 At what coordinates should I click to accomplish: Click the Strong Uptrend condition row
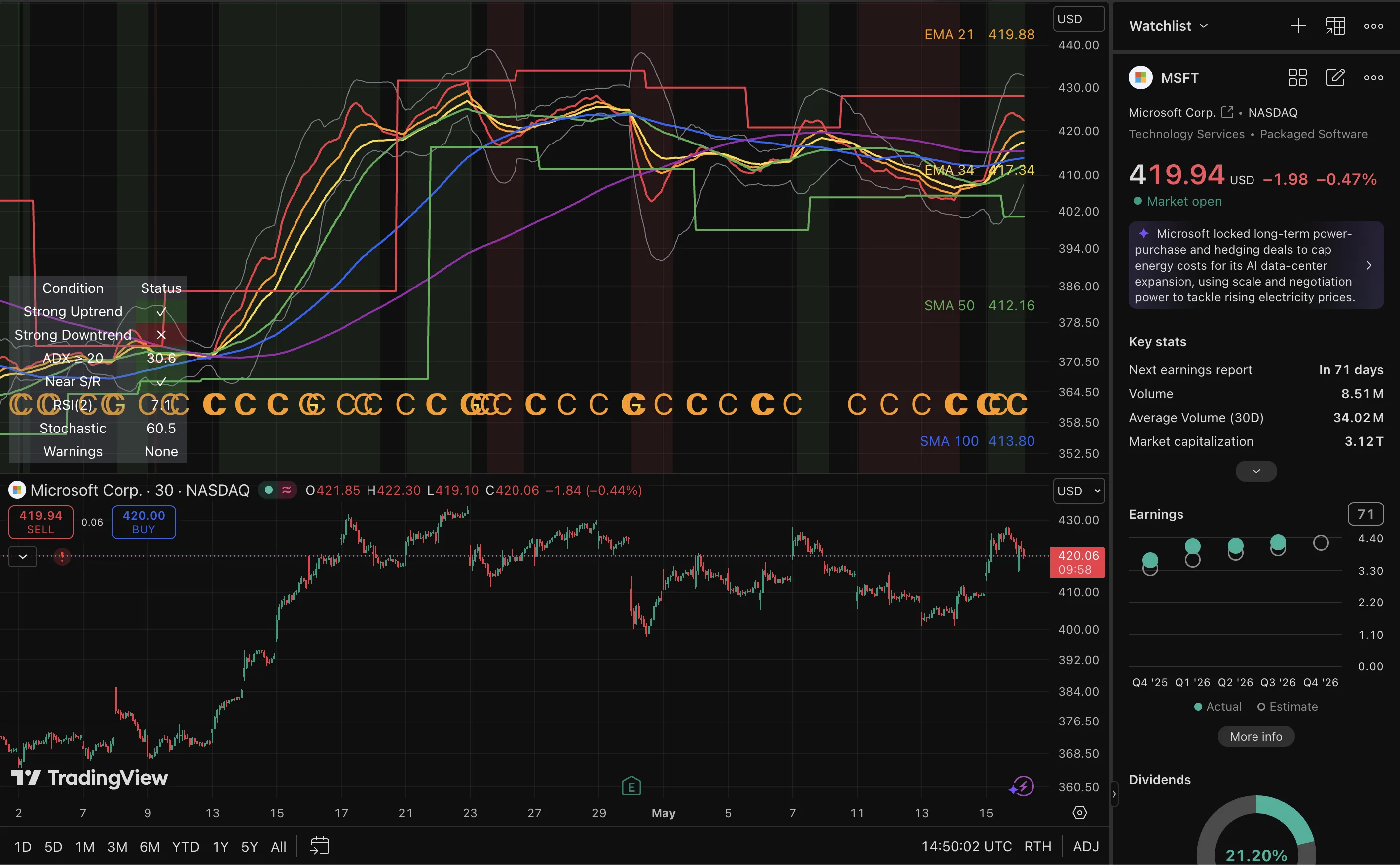click(x=98, y=311)
